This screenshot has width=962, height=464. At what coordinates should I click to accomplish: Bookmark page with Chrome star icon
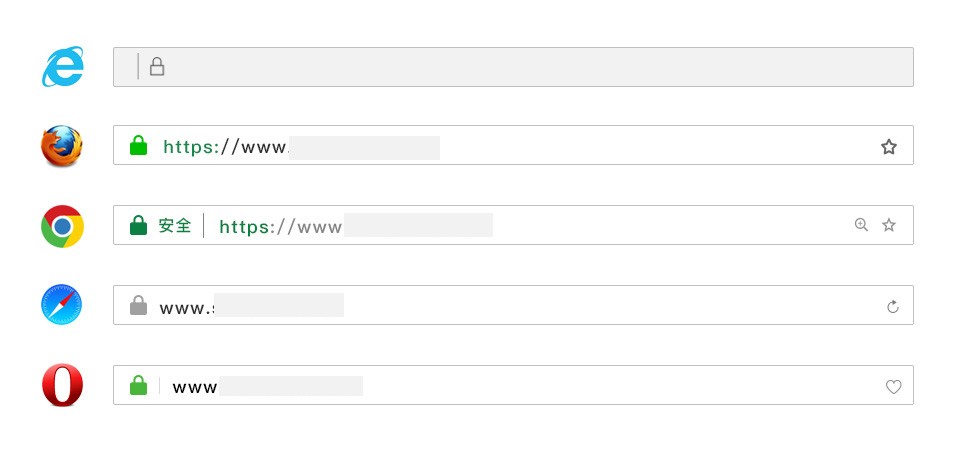tap(889, 226)
